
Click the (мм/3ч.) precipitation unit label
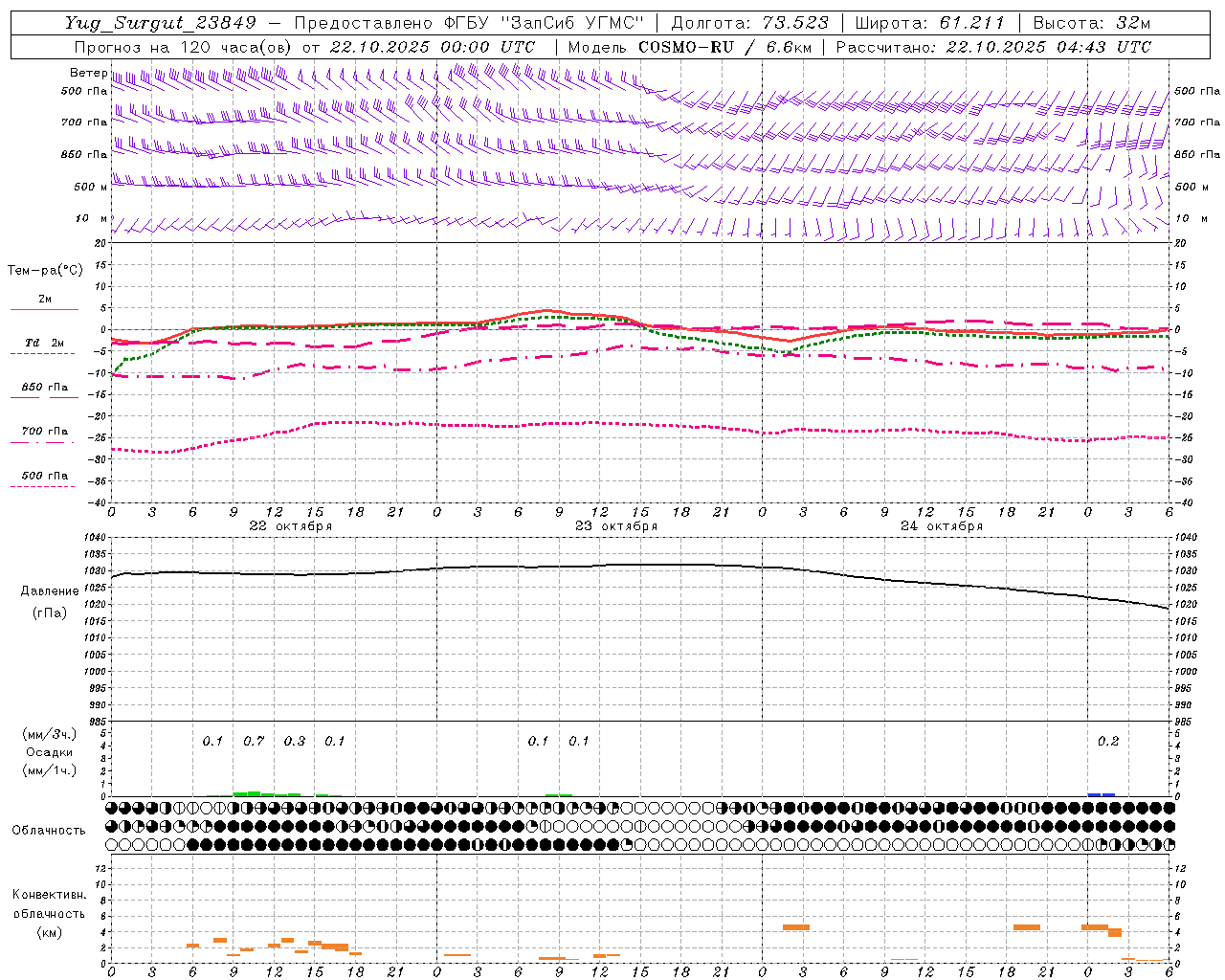click(49, 734)
